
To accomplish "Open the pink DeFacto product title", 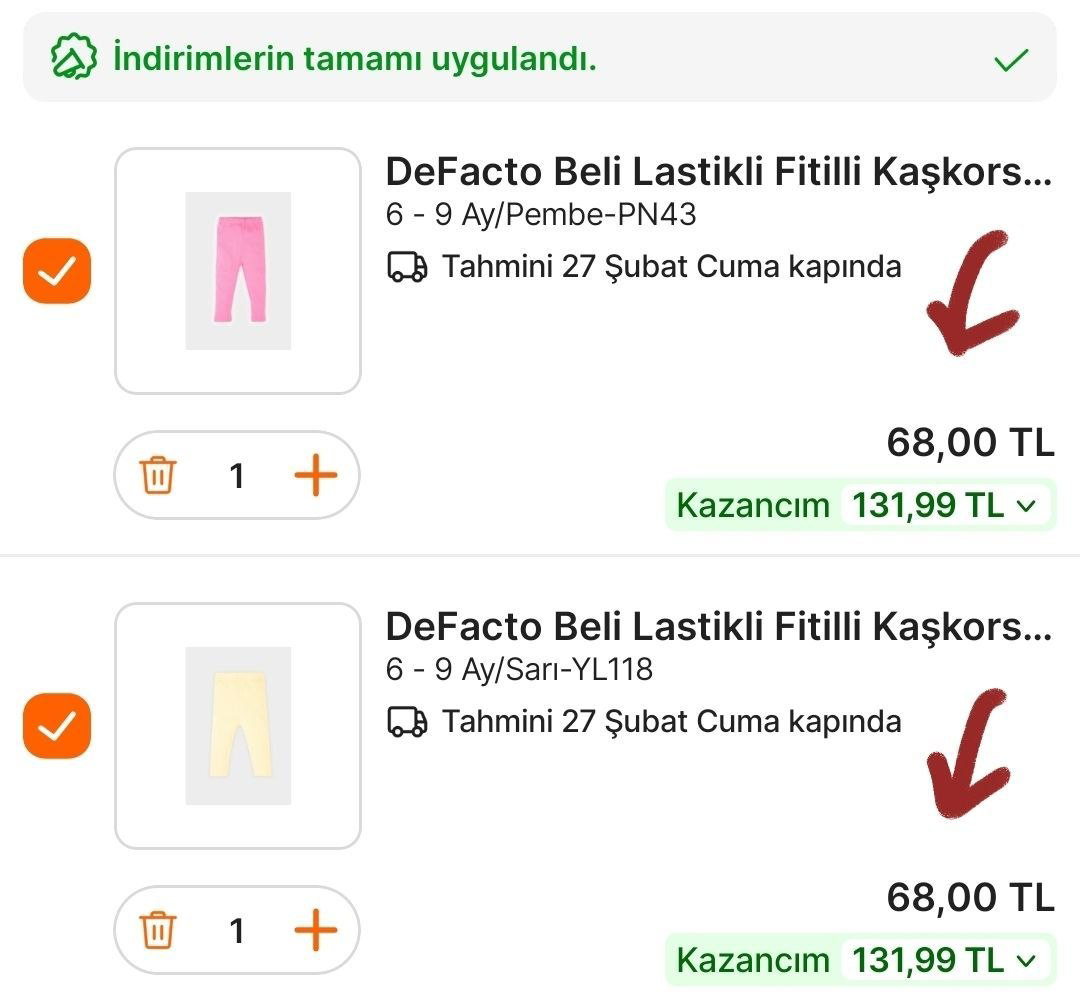I will coord(718,173).
